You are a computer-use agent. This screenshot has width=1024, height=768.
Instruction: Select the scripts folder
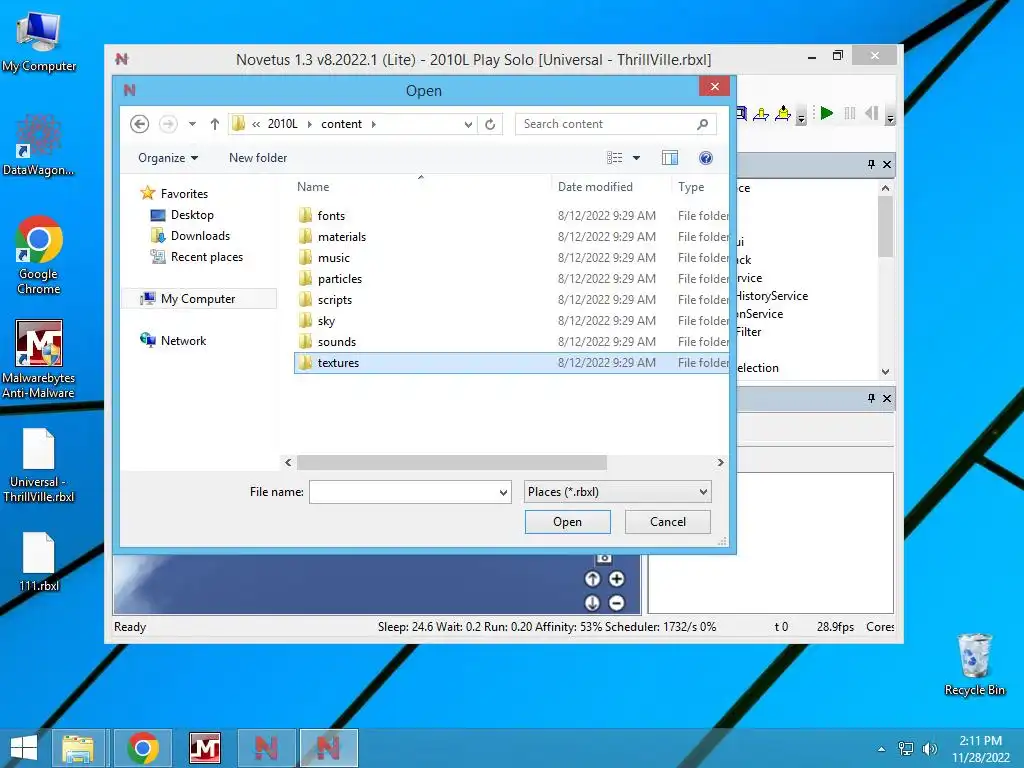pos(511,300)
